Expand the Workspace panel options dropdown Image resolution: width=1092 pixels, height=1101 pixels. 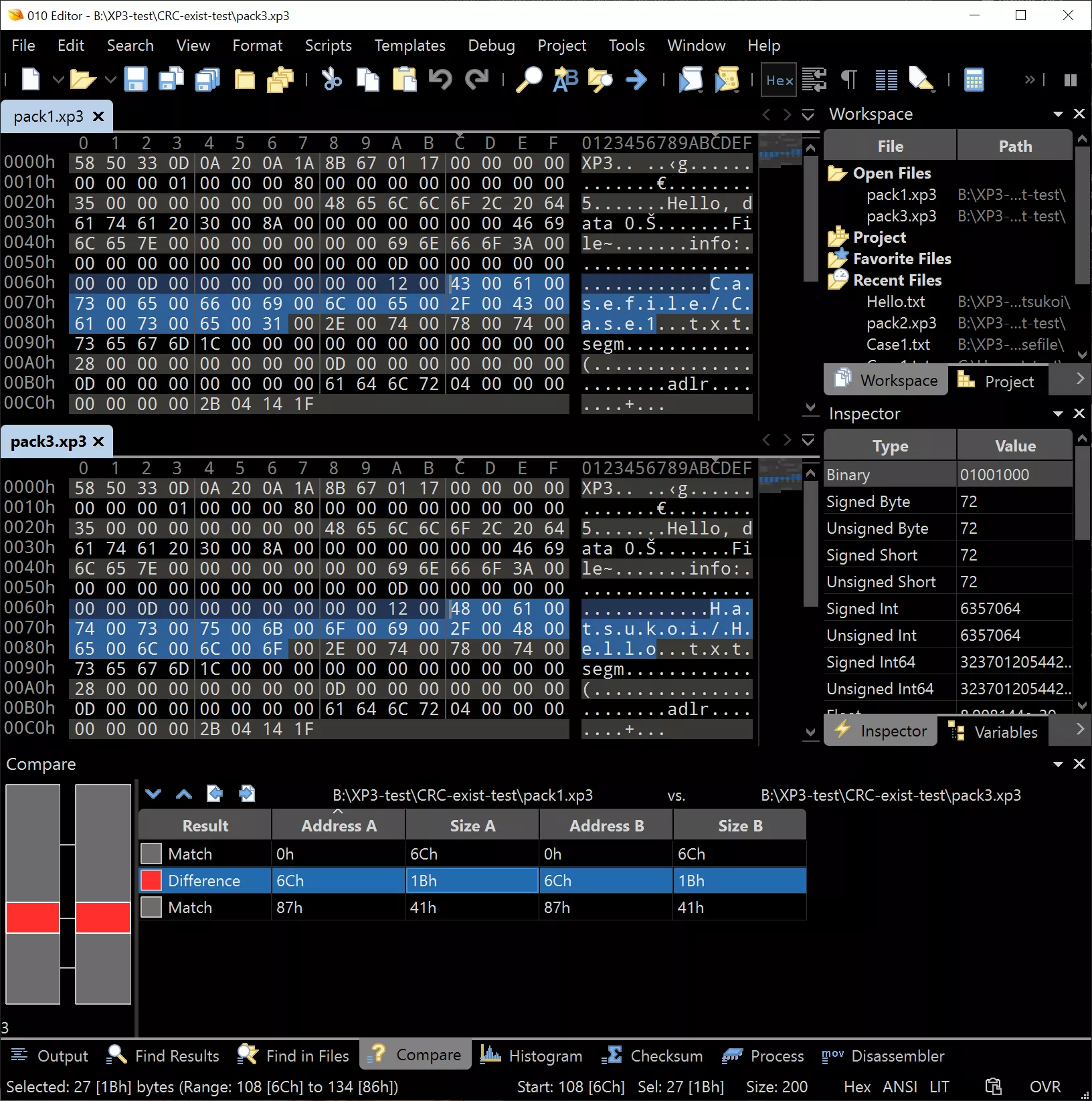click(x=1058, y=114)
